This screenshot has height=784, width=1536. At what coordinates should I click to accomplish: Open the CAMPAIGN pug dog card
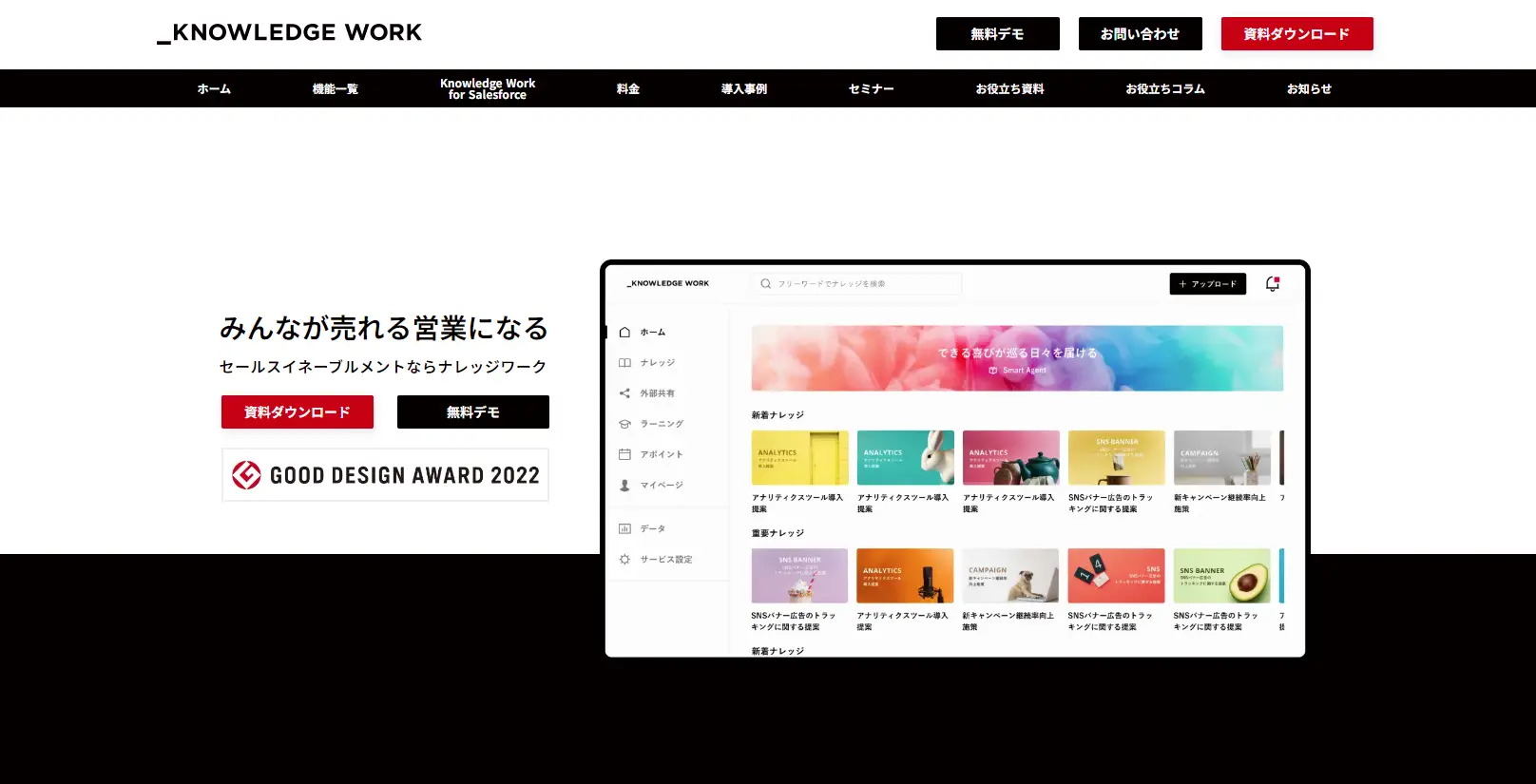point(1010,576)
